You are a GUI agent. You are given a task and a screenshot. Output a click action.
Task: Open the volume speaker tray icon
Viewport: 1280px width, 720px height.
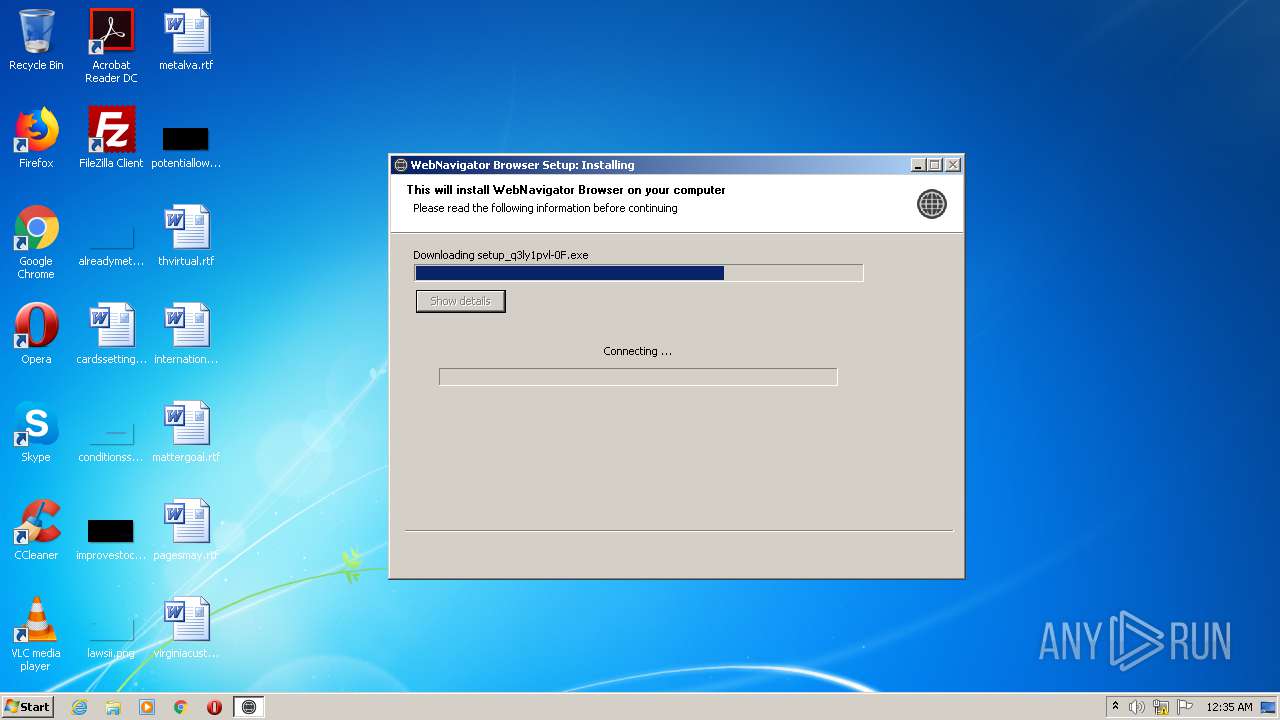(1137, 707)
